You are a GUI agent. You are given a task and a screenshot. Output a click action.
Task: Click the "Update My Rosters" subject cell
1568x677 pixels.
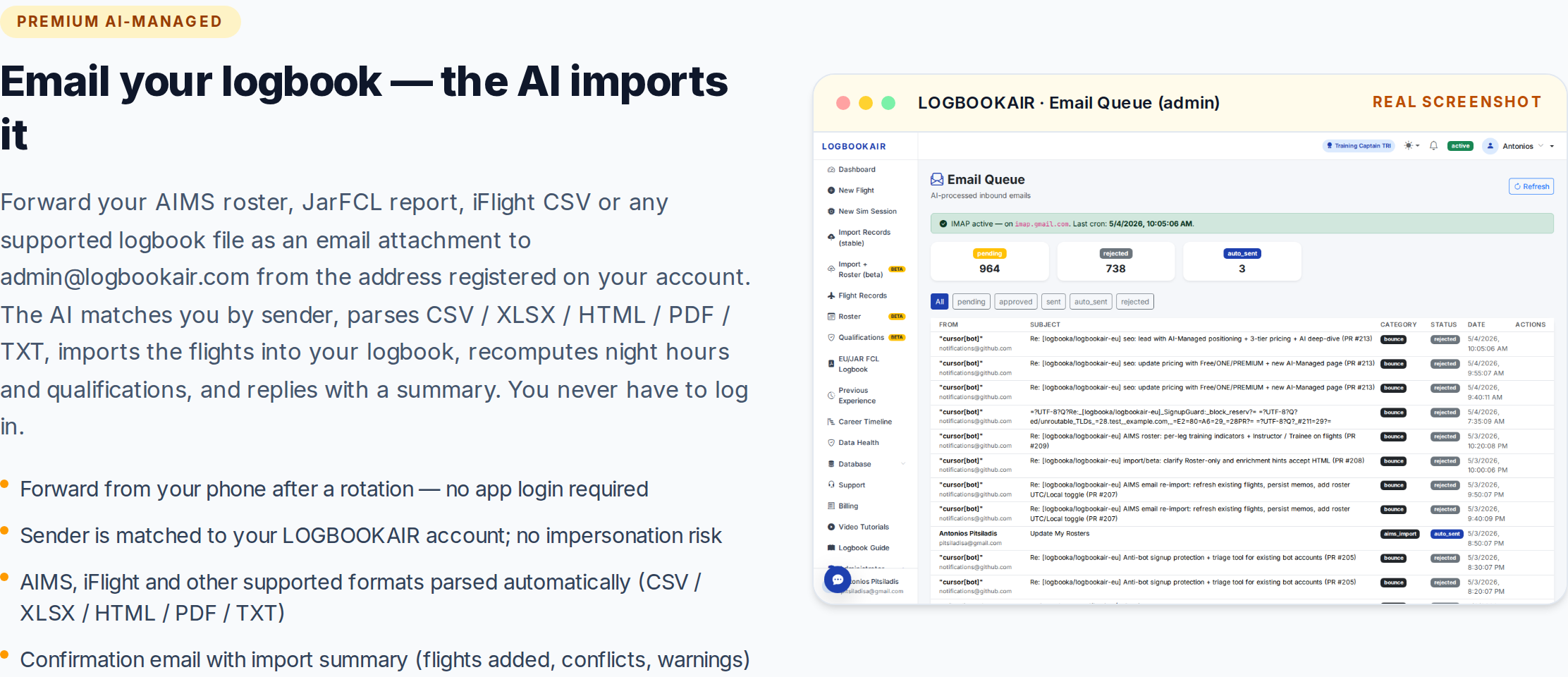tap(1059, 534)
